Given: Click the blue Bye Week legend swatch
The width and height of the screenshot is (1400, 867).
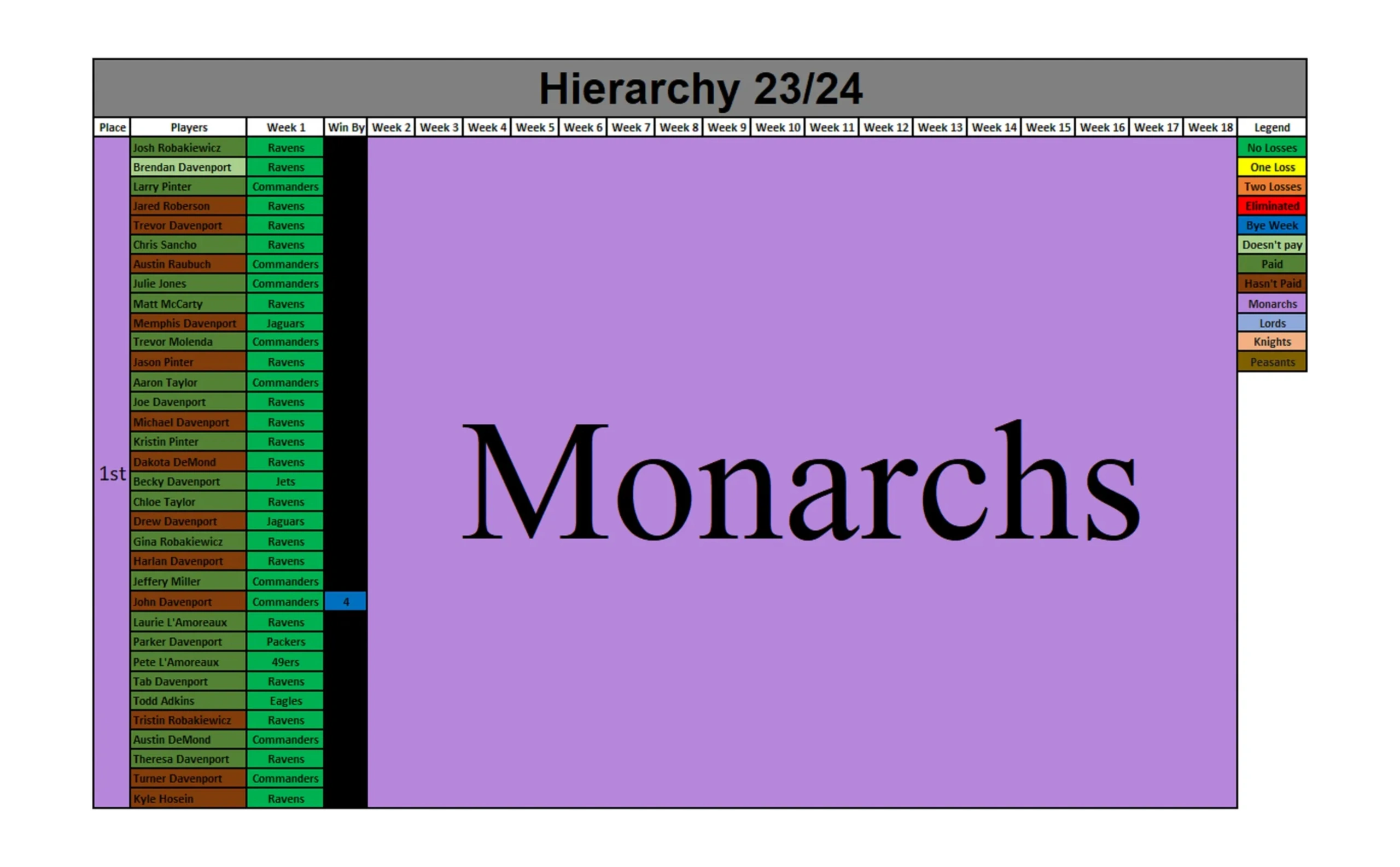Looking at the screenshot, I should 1271,225.
